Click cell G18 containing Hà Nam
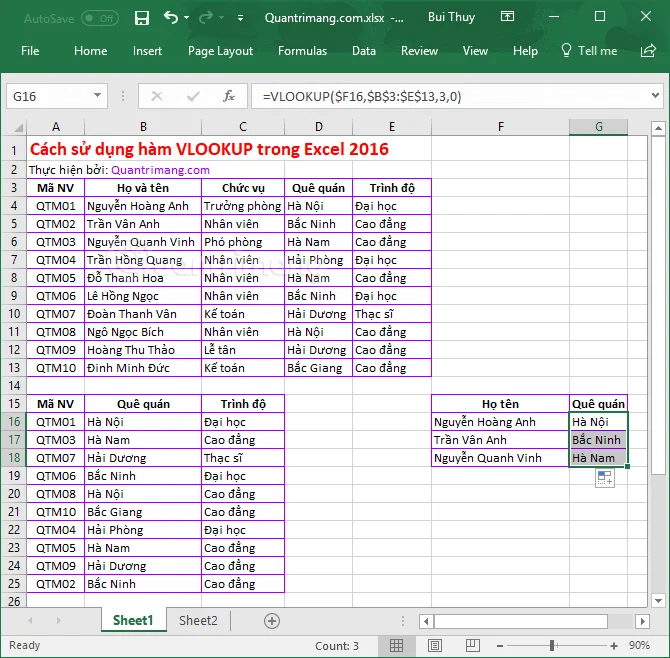This screenshot has width=670, height=658. point(598,458)
